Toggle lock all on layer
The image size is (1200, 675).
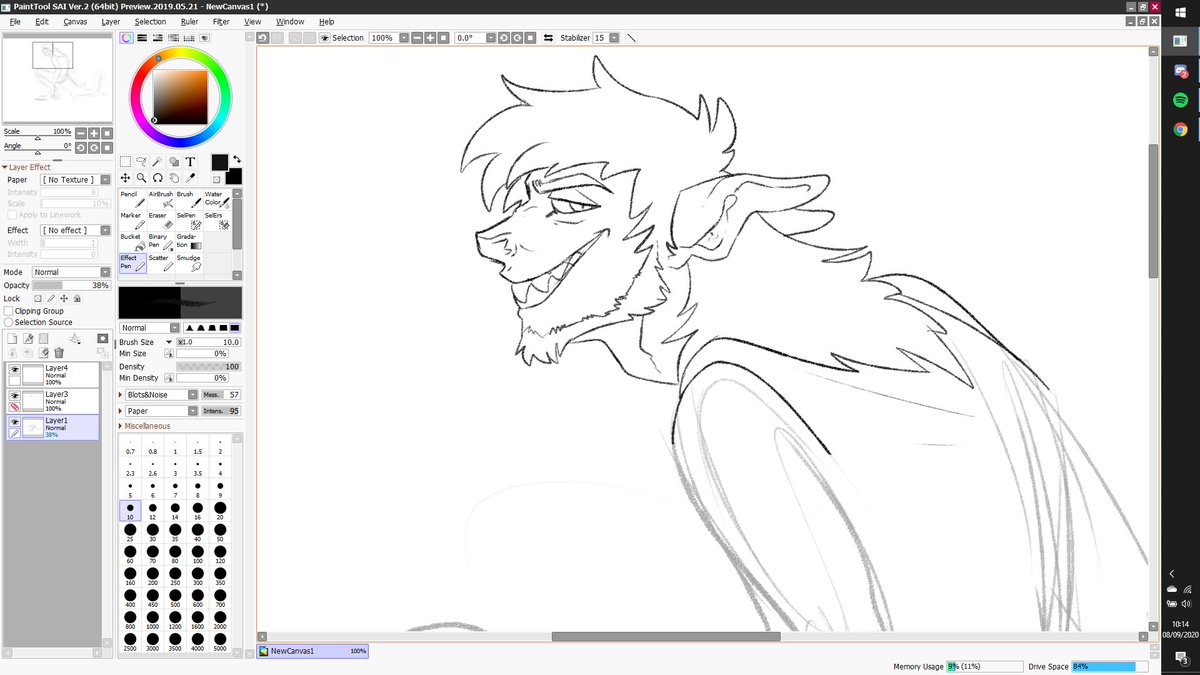[77, 298]
